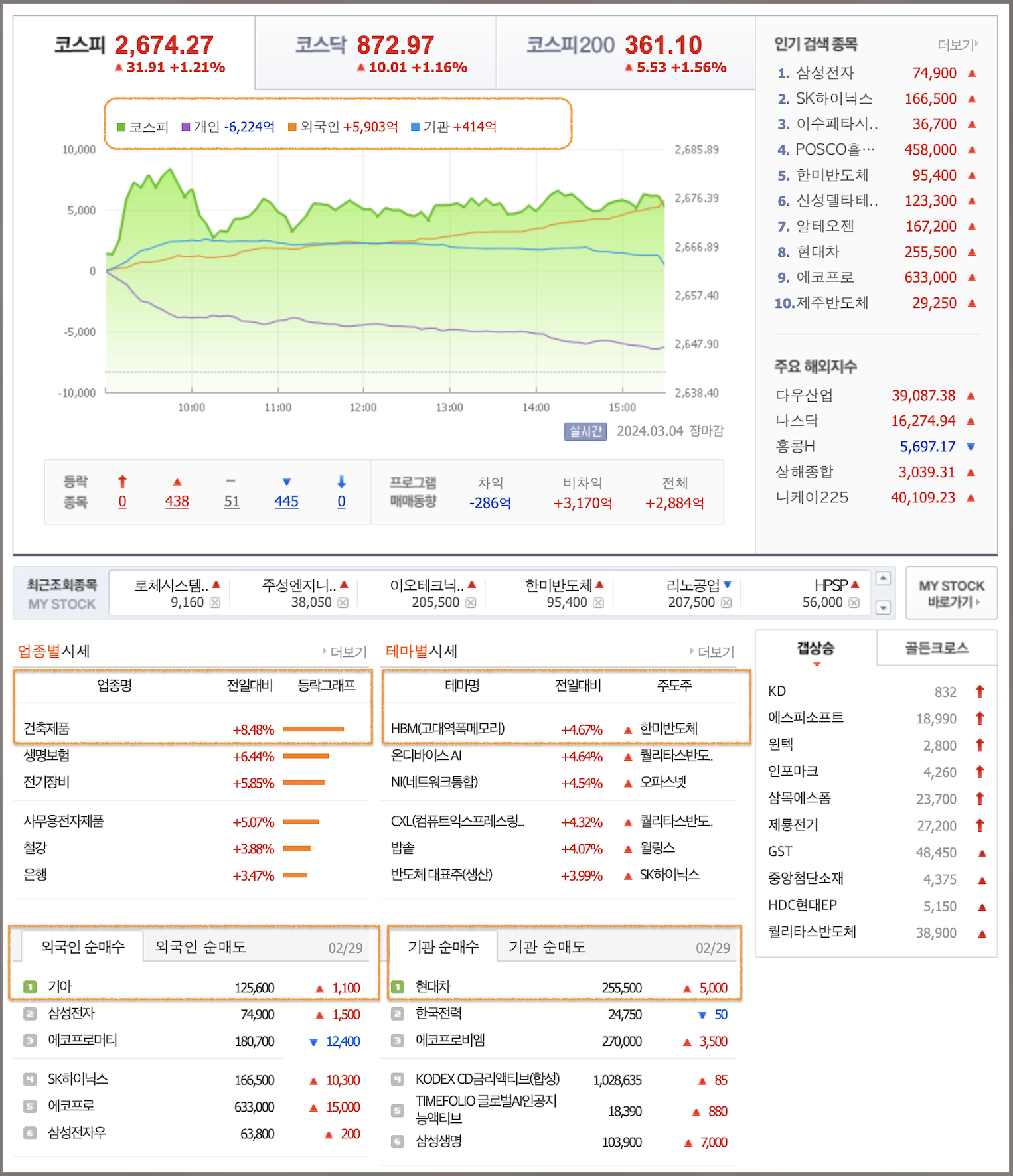Click the purple 개인 legend swatch
1013x1176 pixels.
coord(186,127)
